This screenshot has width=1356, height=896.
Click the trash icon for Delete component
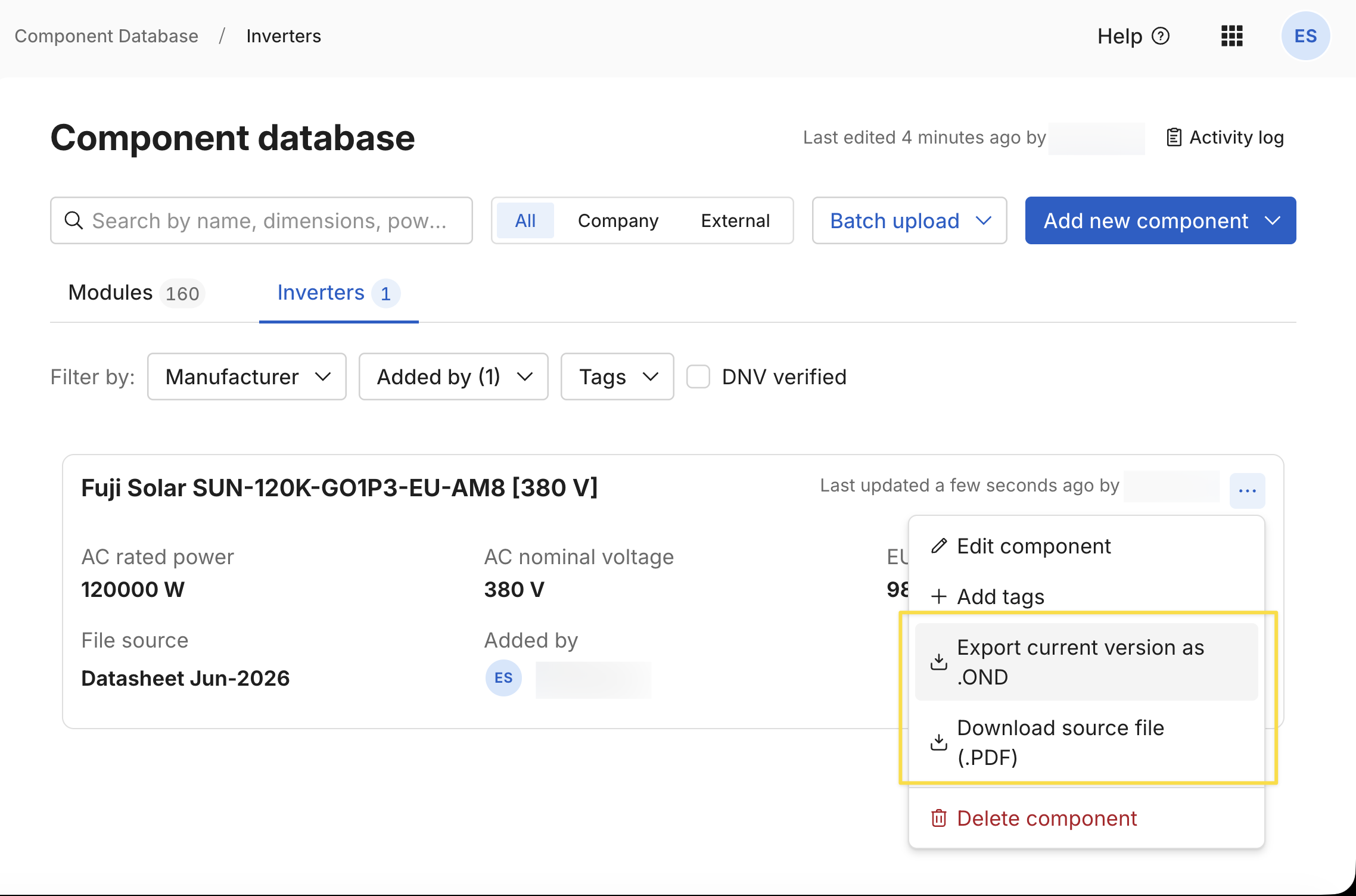(939, 819)
